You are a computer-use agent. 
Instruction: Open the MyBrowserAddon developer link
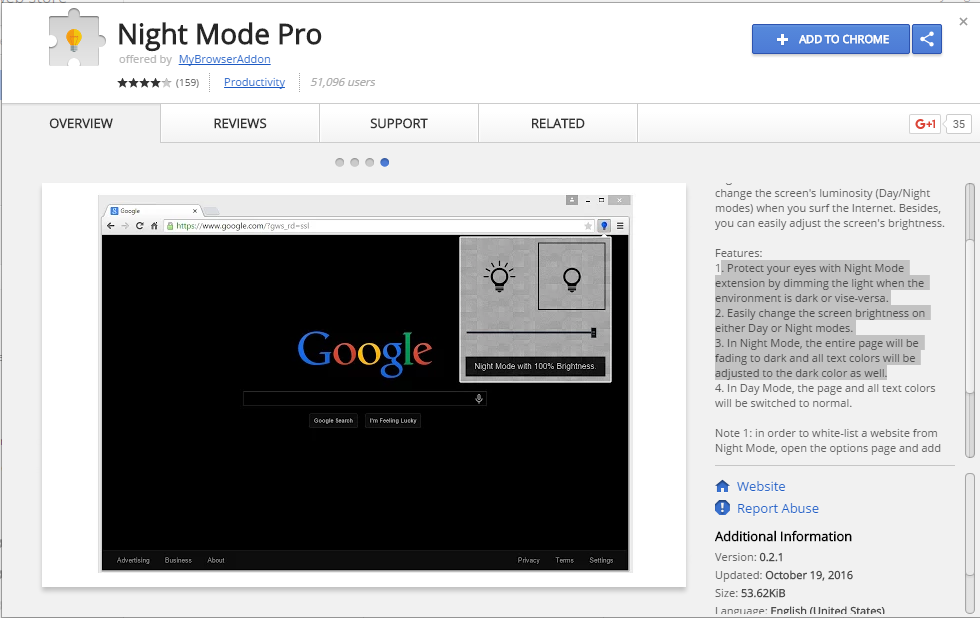tap(224, 59)
